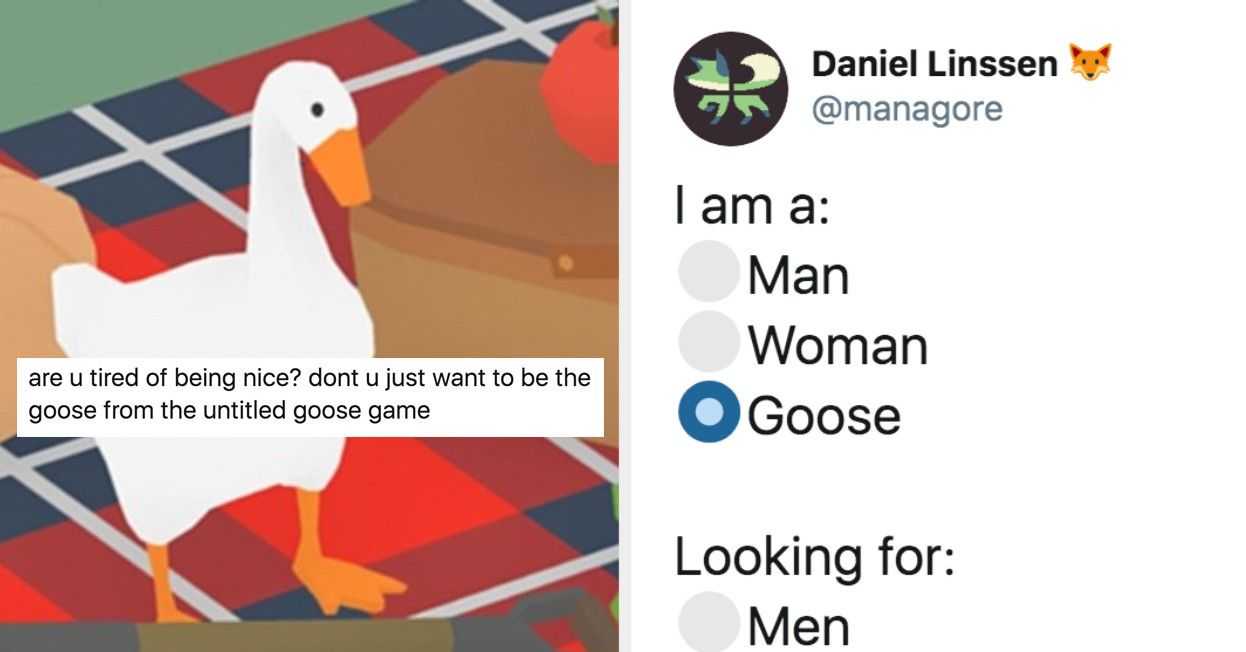1246x652 pixels.
Task: Click the "I am a:" heading
Action: (752, 206)
